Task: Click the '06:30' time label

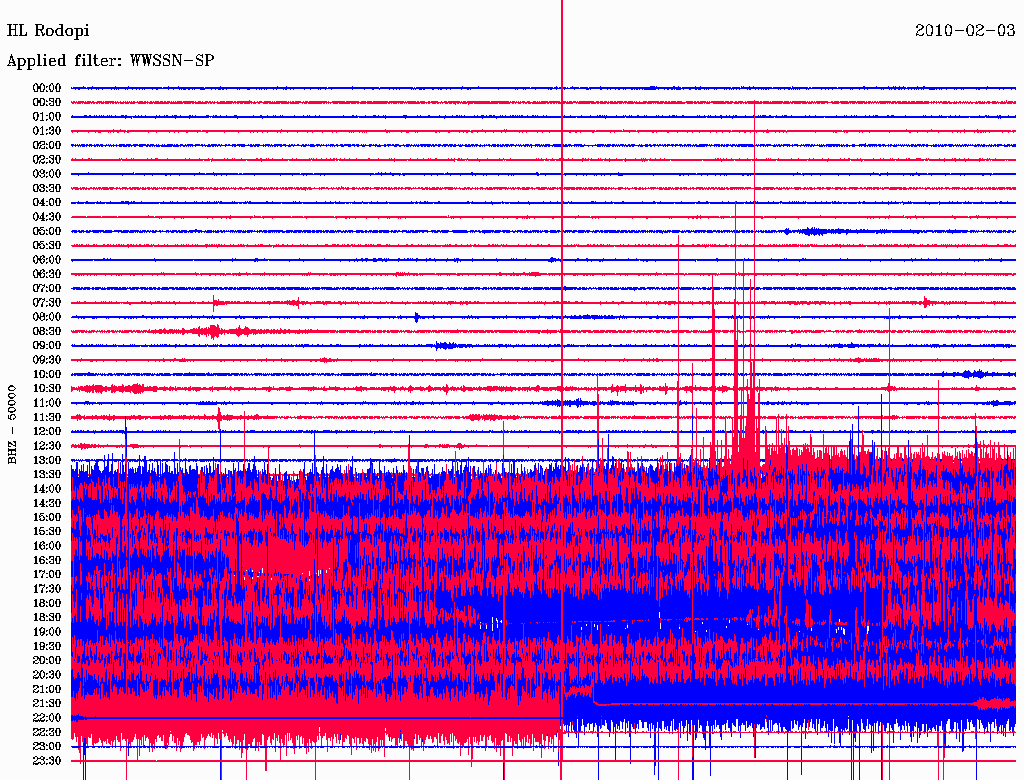Action: click(47, 274)
